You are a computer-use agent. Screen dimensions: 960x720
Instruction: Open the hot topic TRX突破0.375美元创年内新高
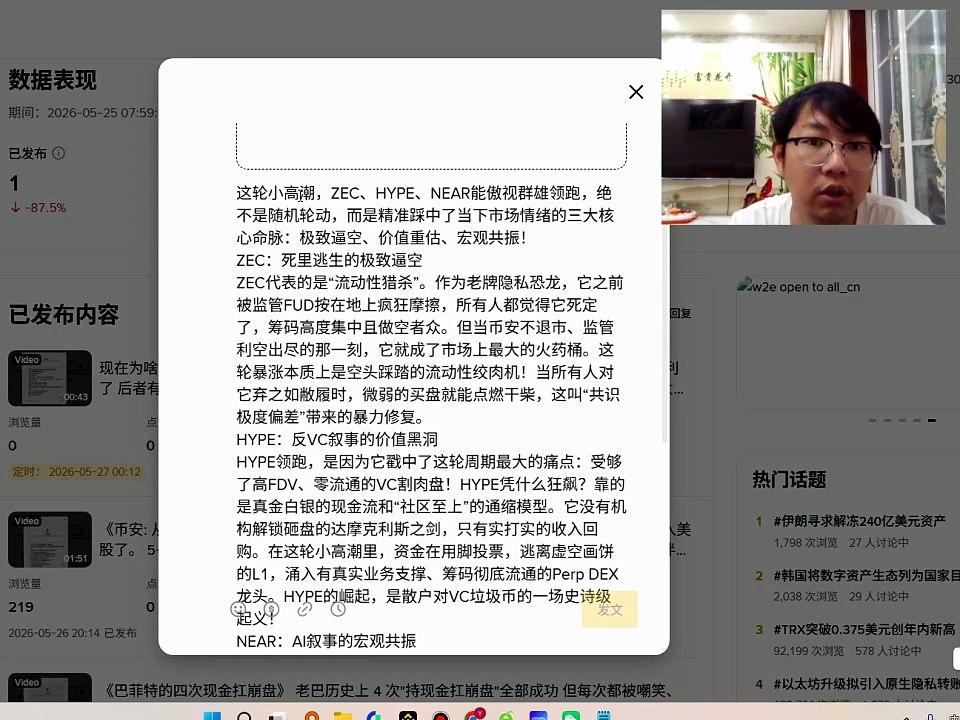864,629
